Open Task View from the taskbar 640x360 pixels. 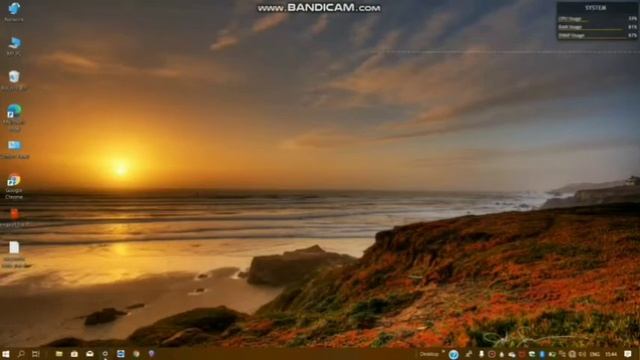click(36, 354)
